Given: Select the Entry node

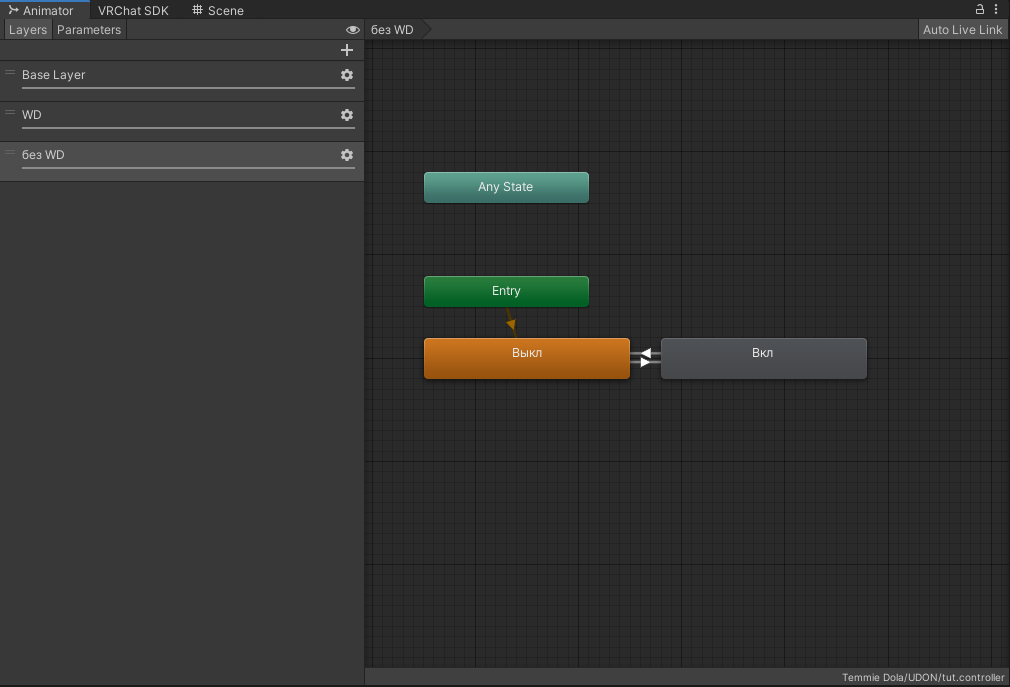Looking at the screenshot, I should coord(506,291).
